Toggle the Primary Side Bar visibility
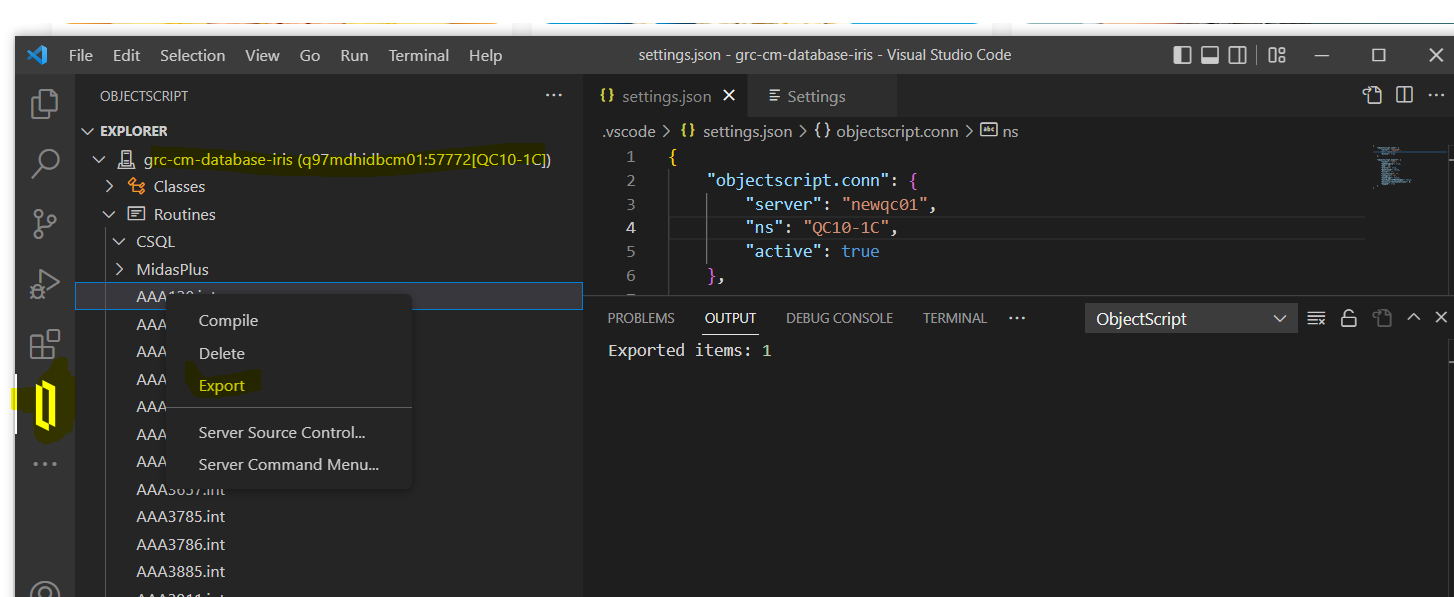 click(x=1182, y=55)
